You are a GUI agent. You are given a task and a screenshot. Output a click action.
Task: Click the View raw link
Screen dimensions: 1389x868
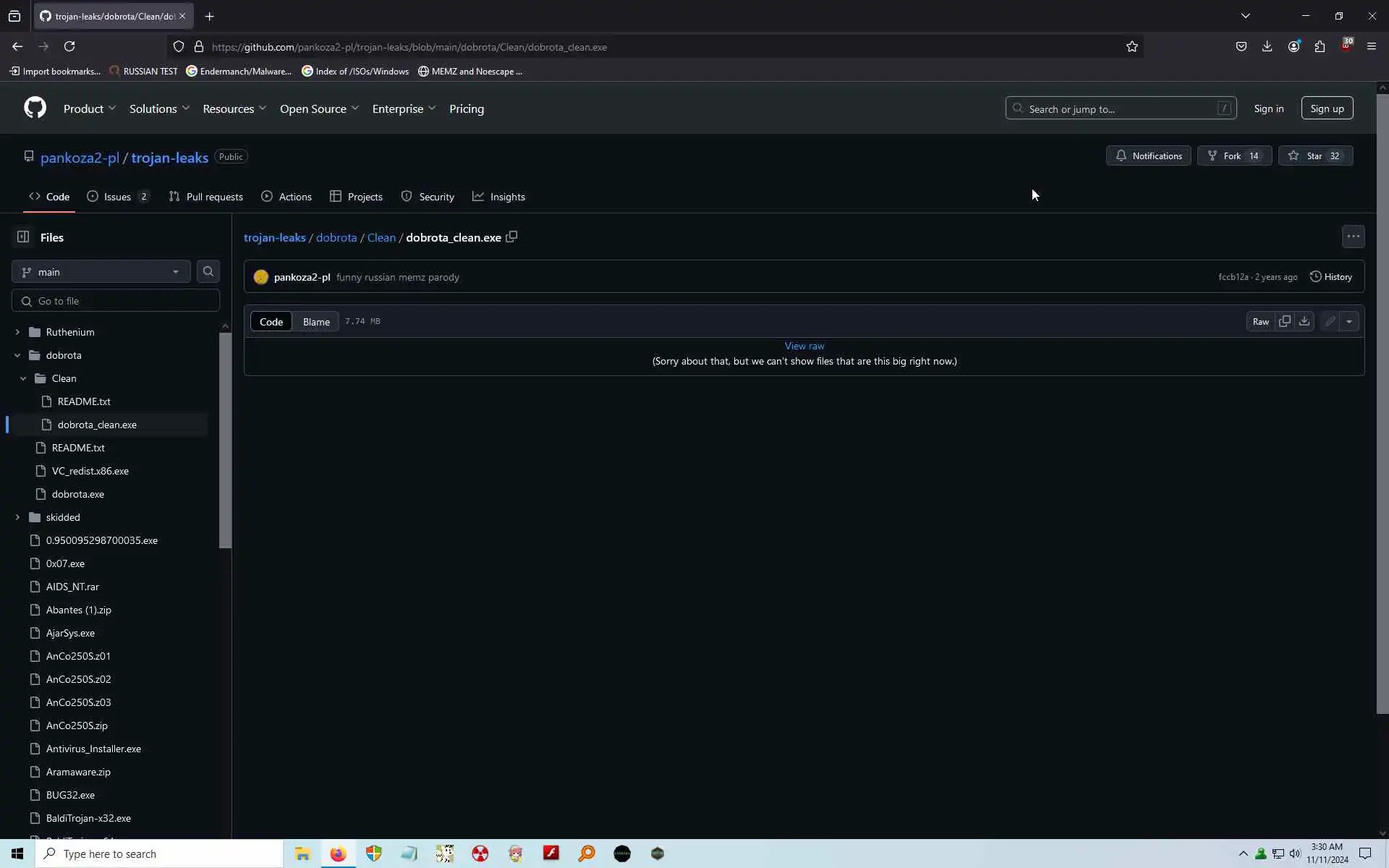pyautogui.click(x=804, y=346)
